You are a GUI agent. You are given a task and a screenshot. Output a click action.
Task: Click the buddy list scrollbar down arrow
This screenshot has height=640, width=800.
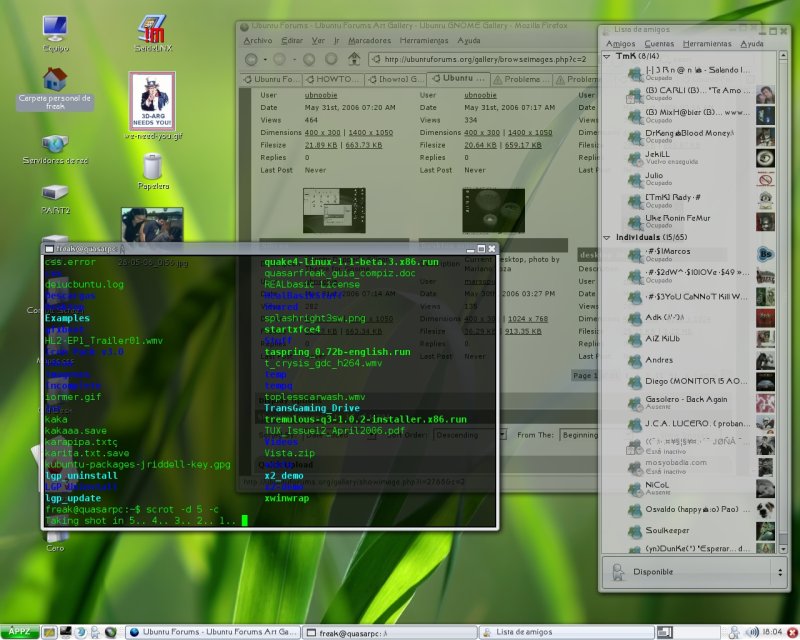(784, 549)
